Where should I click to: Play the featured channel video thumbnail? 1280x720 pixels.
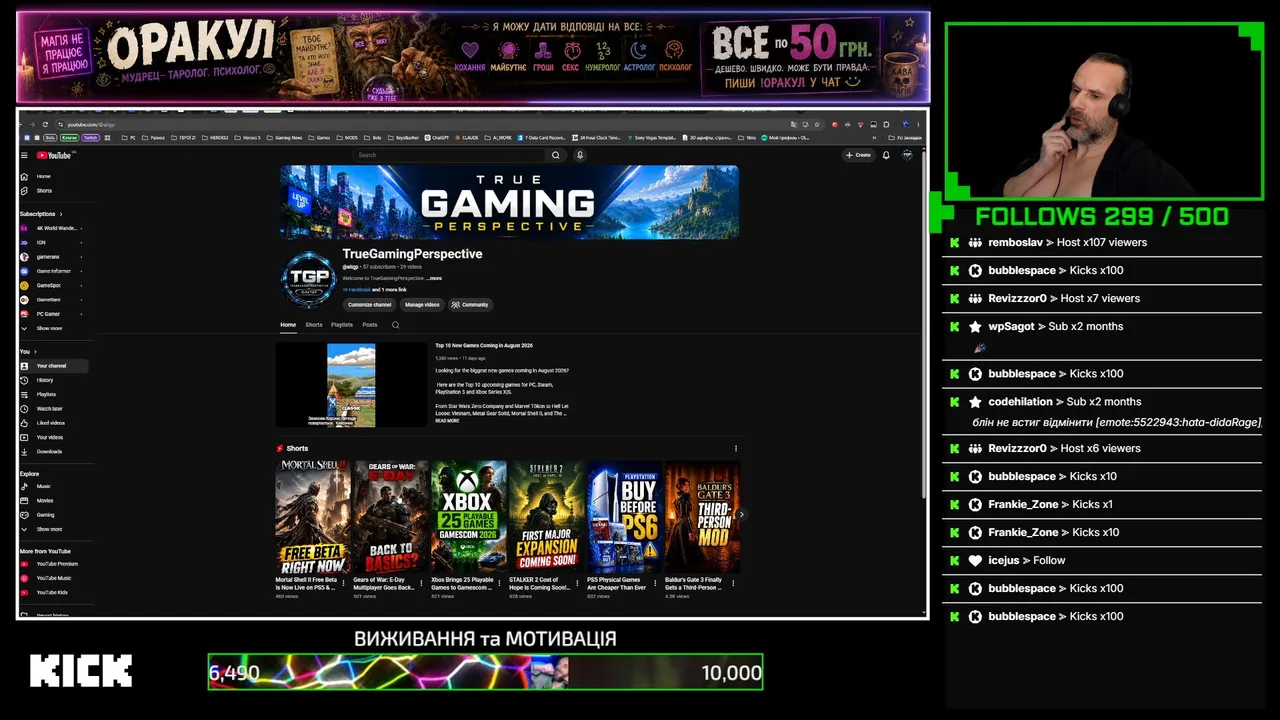pyautogui.click(x=351, y=385)
